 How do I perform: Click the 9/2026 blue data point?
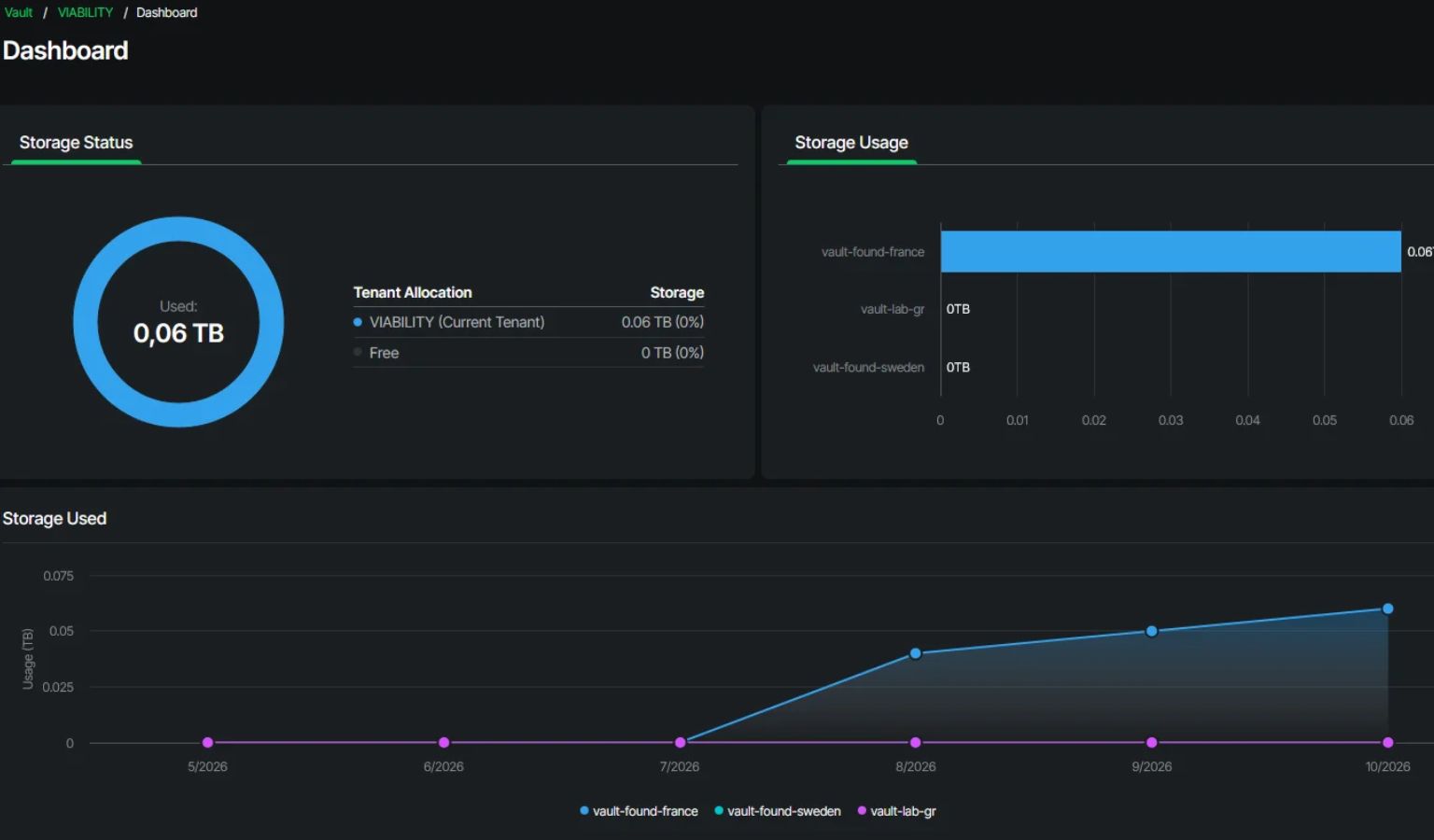tap(1152, 631)
